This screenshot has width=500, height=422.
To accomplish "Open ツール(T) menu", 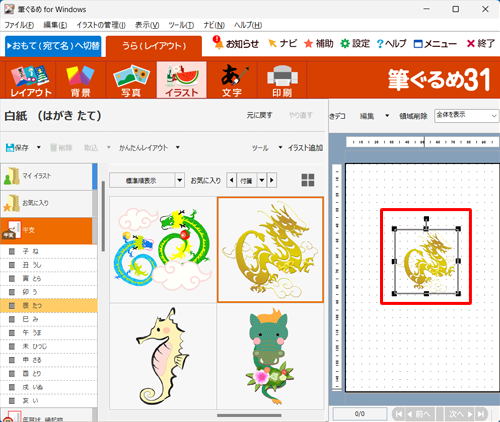I will 181,25.
